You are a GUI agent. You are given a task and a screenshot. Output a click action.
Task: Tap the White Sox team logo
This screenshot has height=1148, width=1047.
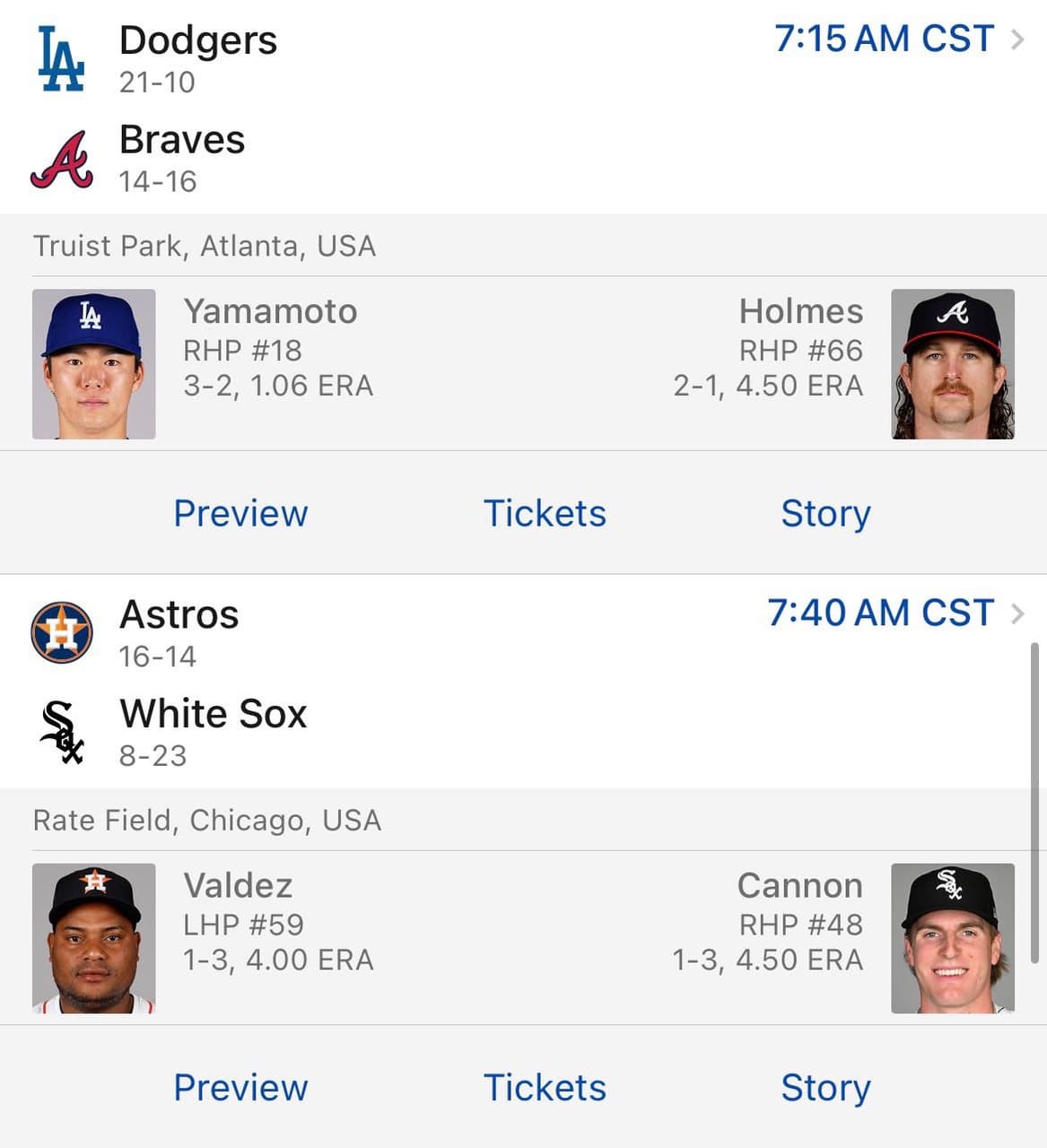click(x=61, y=733)
